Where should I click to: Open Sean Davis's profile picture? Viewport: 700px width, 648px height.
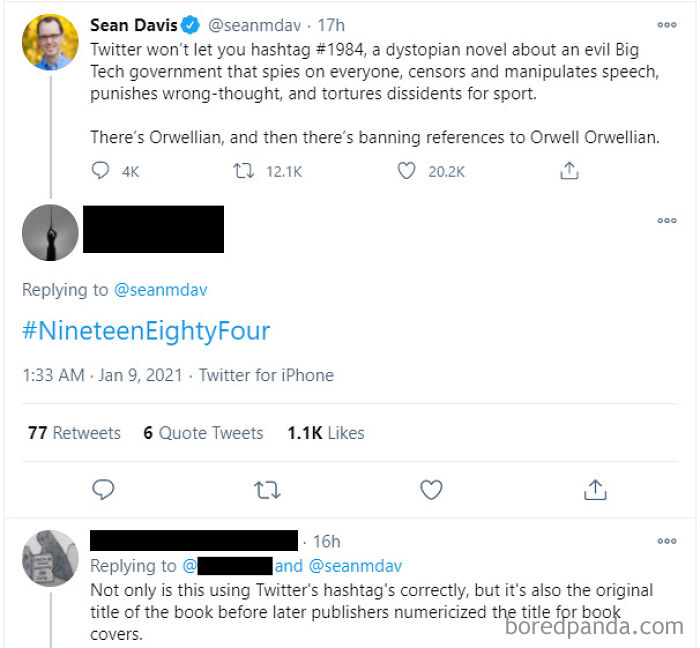(50, 42)
